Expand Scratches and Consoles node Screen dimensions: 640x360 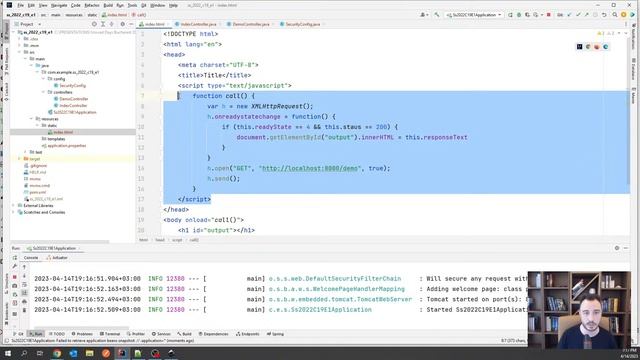13,212
